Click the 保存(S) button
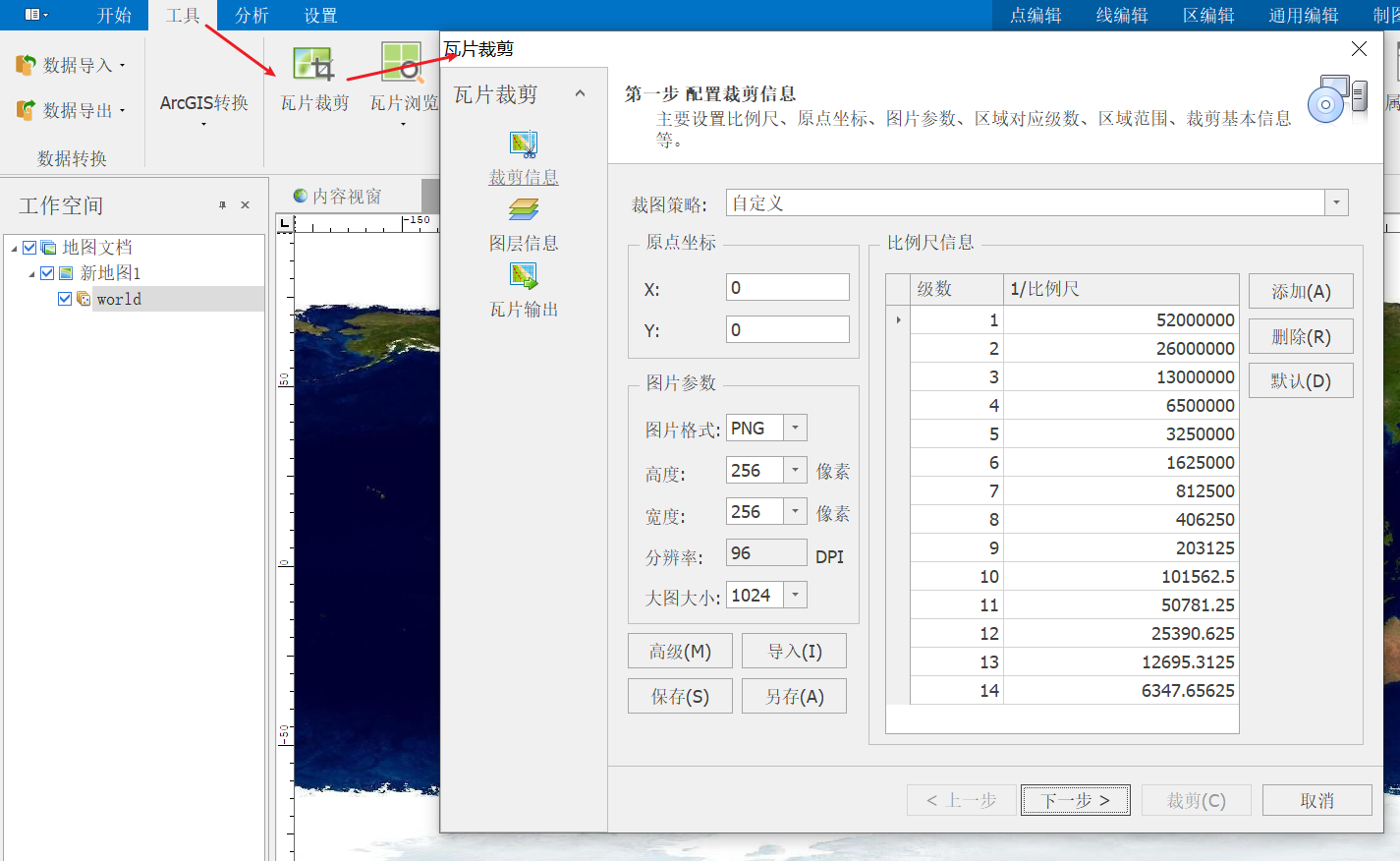Viewport: 1400px width, 861px height. (680, 696)
